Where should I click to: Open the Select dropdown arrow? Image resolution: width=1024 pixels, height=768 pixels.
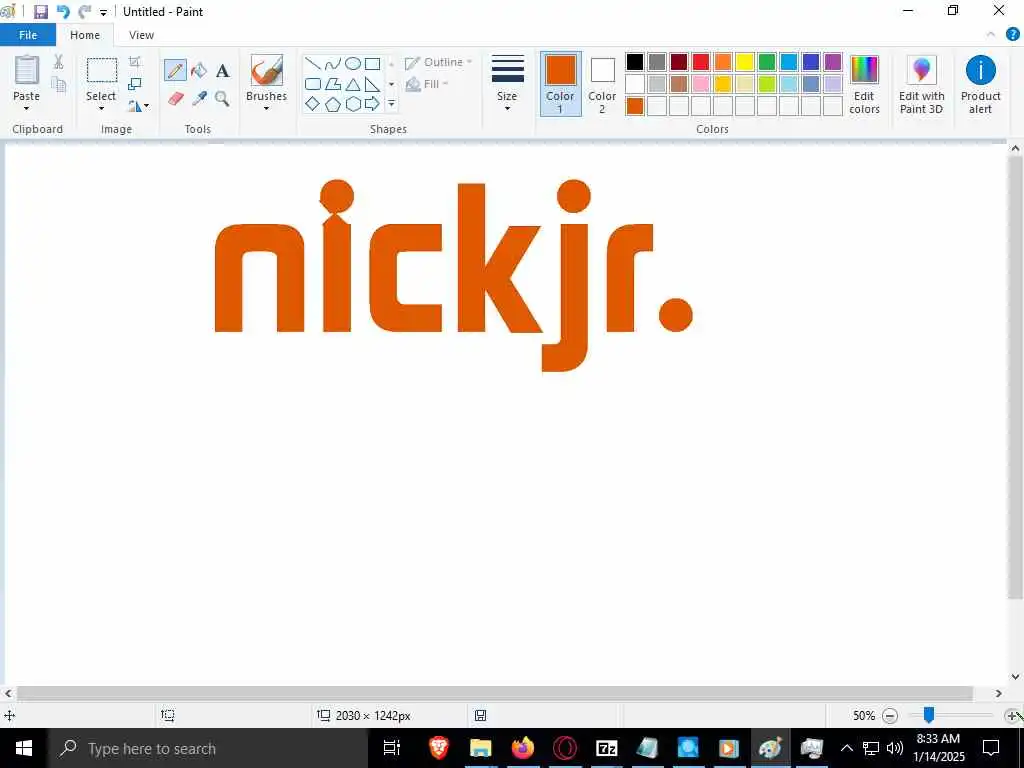[x=101, y=108]
